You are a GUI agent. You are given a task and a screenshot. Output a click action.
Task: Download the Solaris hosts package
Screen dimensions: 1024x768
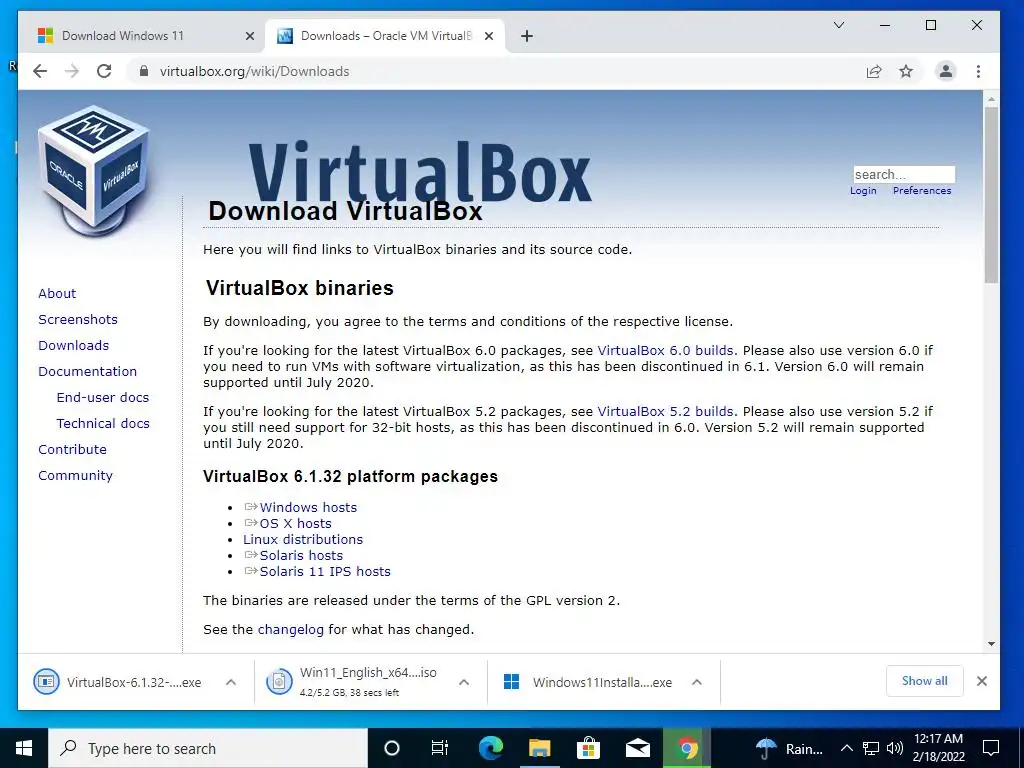[301, 555]
